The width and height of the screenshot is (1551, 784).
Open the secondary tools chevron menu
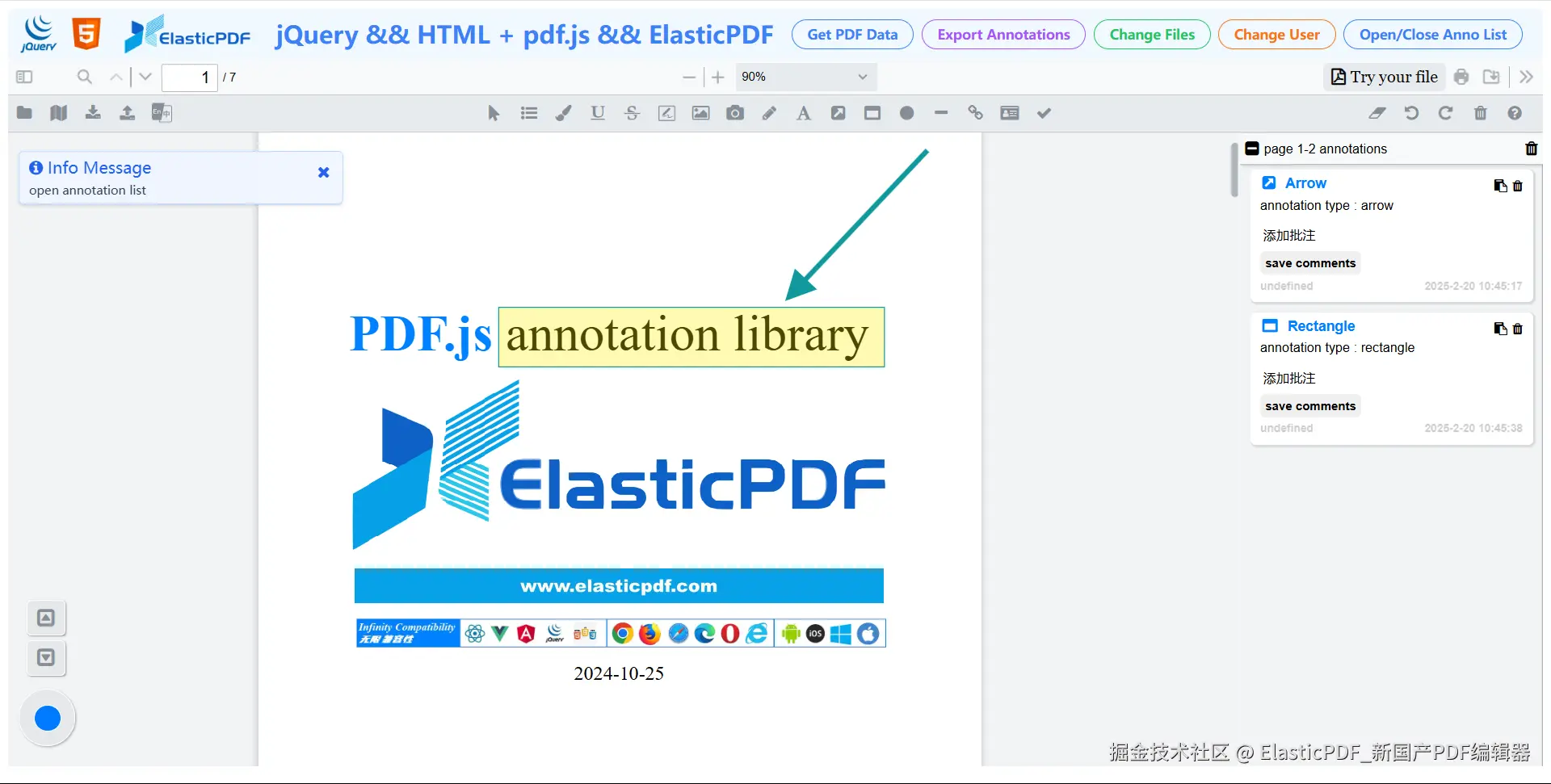(x=1526, y=77)
